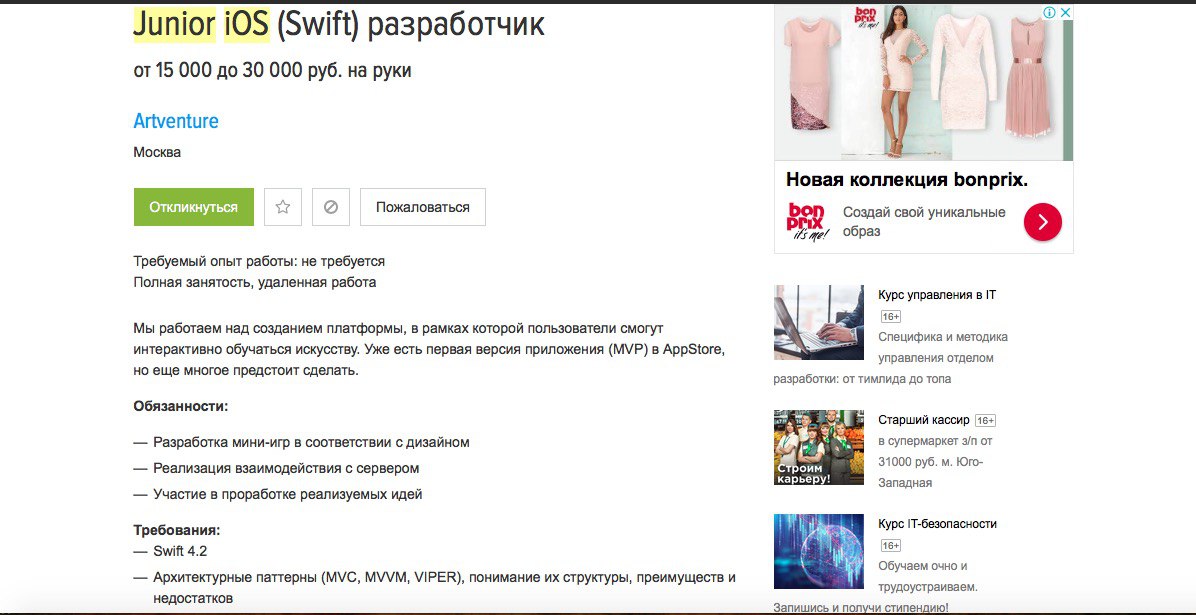Click the 16+ badge next to Старший кассир
This screenshot has width=1196, height=615.
pos(985,420)
